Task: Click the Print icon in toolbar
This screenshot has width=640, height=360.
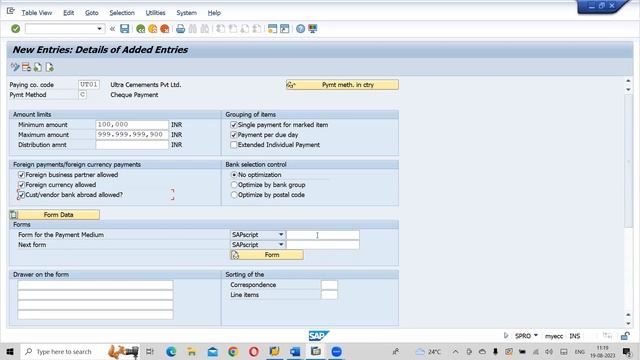Action: pos(180,29)
